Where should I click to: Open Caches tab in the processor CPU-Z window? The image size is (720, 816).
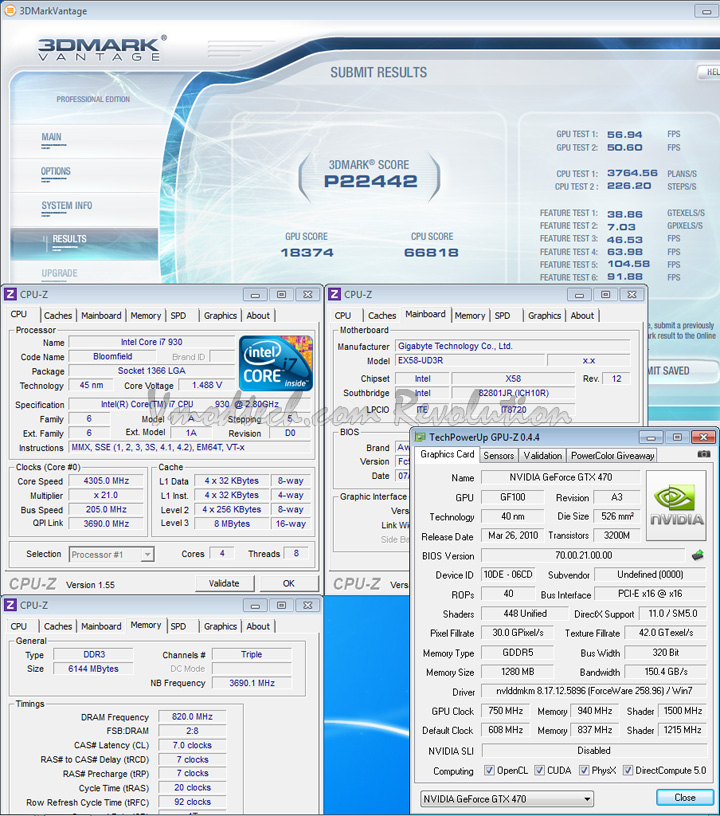[x=58, y=315]
